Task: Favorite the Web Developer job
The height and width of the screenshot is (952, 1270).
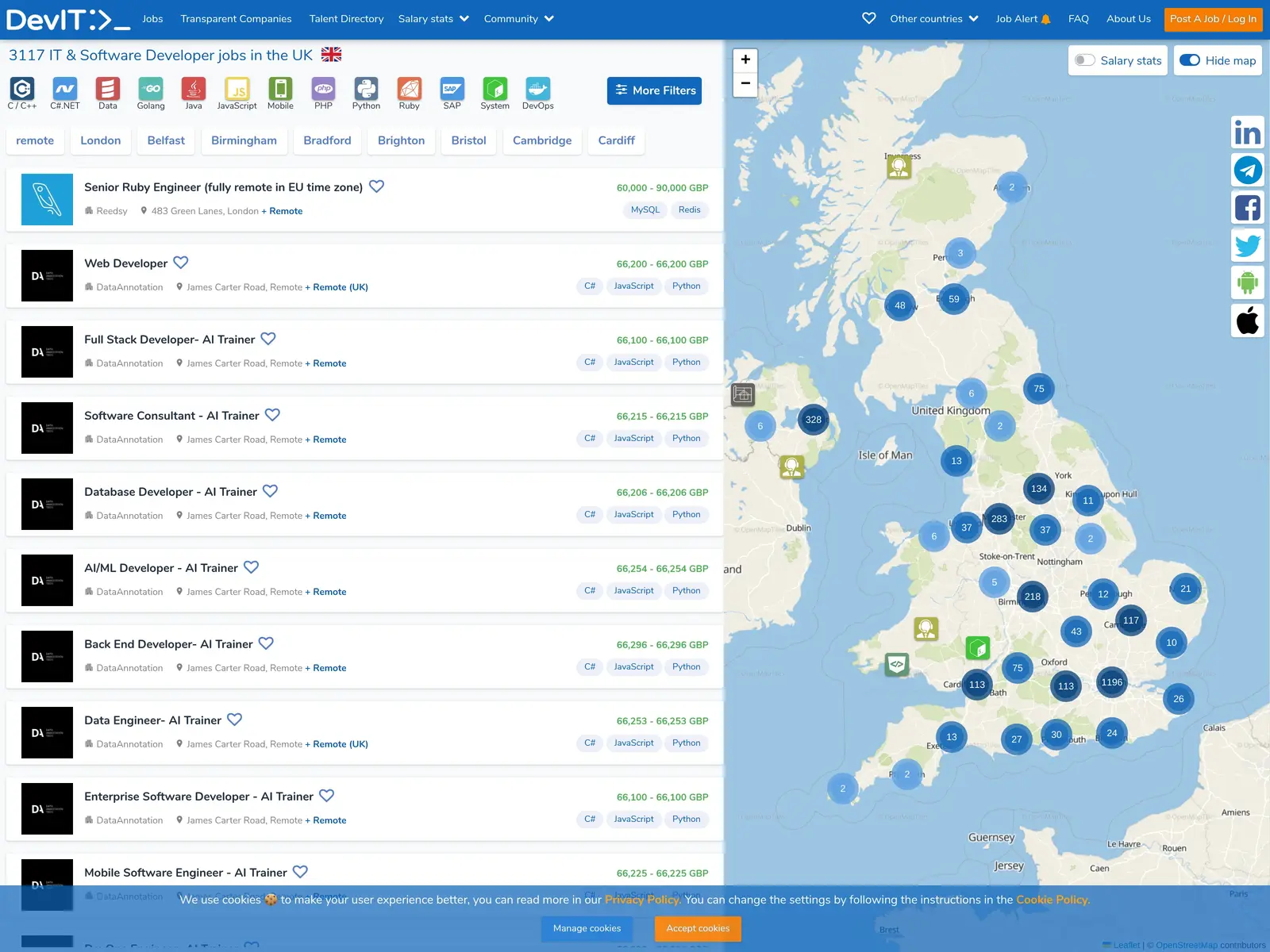Action: coord(181,263)
